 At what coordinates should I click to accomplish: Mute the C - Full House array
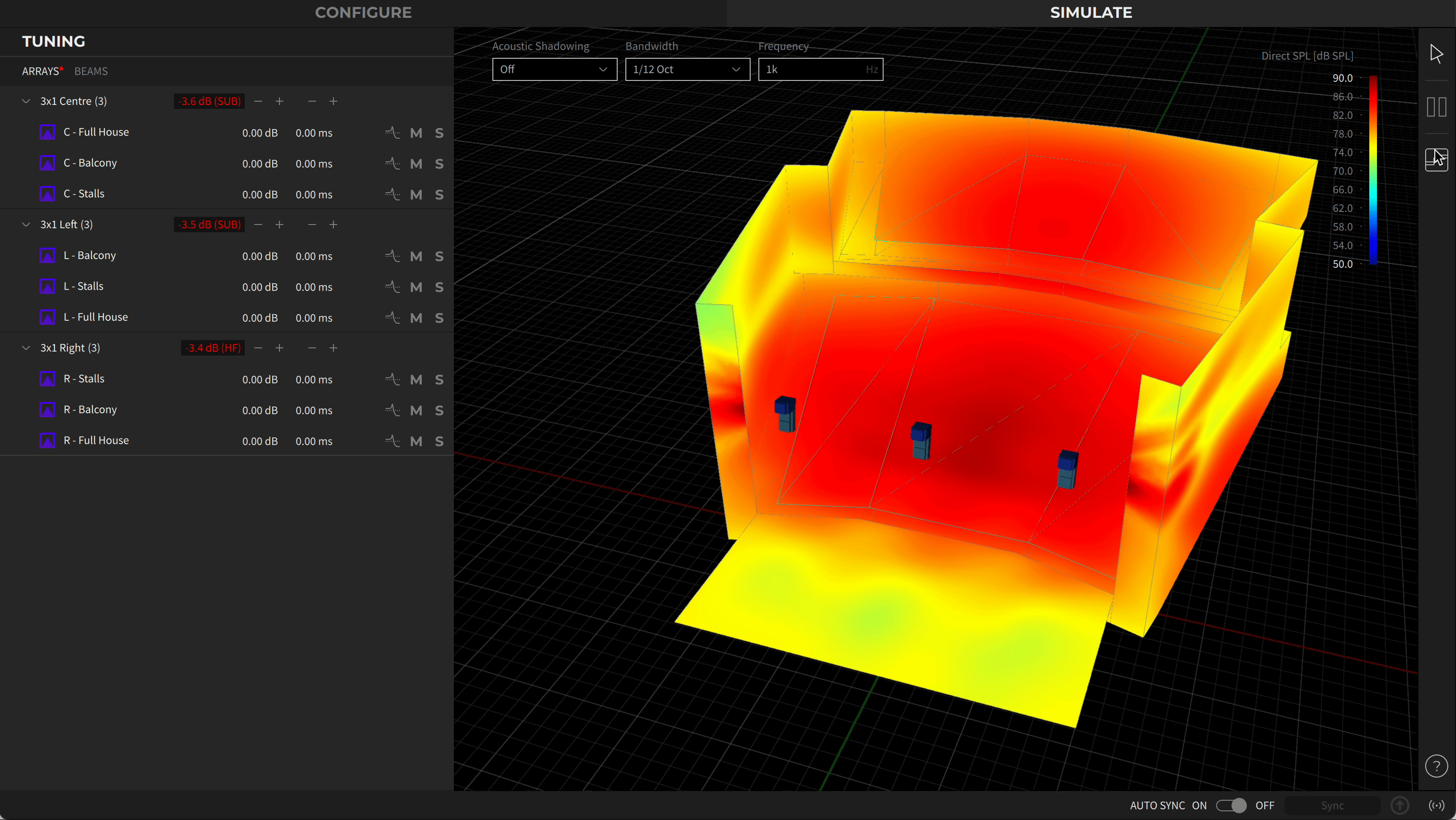(416, 133)
